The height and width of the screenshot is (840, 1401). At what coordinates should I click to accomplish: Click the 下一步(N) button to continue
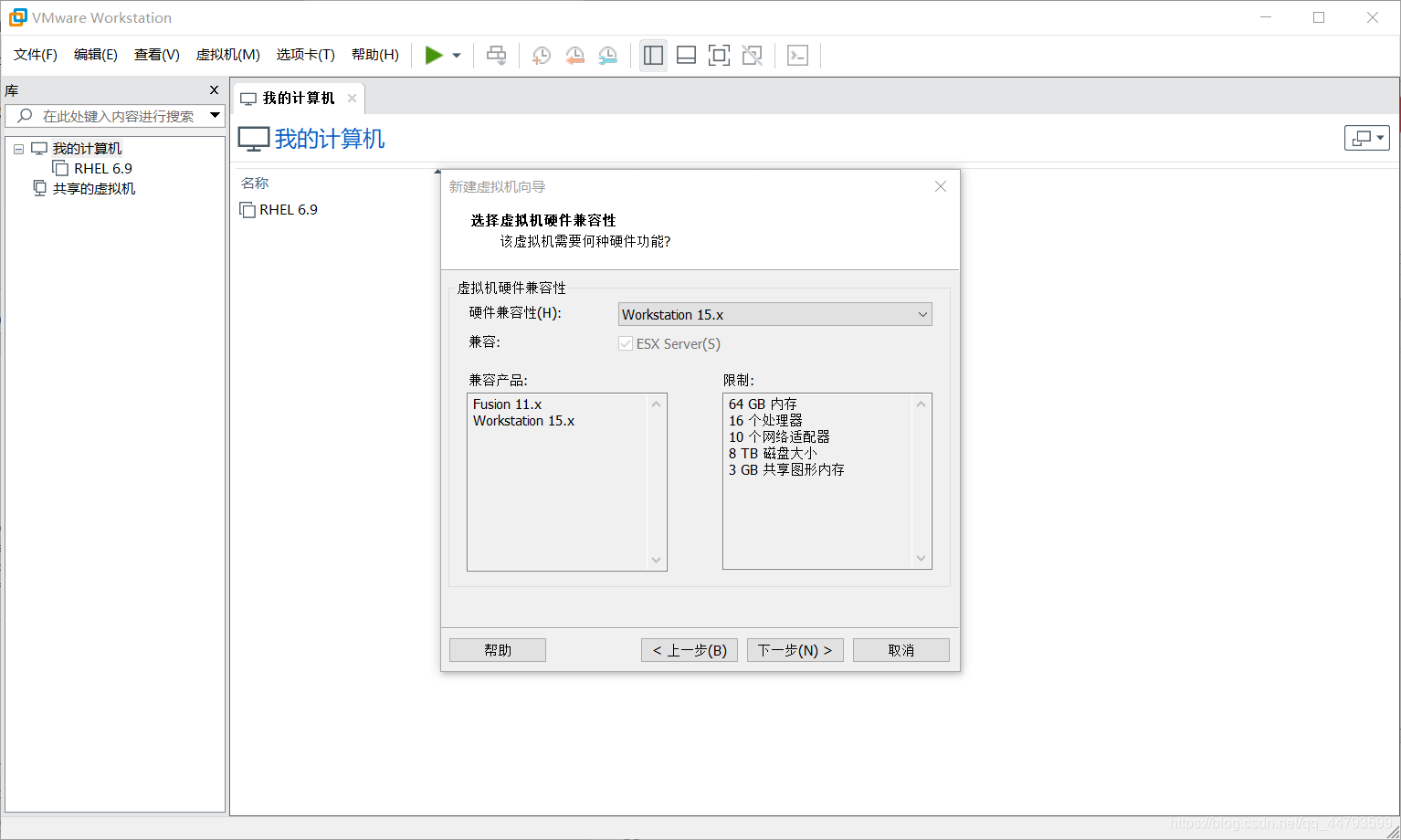[795, 649]
